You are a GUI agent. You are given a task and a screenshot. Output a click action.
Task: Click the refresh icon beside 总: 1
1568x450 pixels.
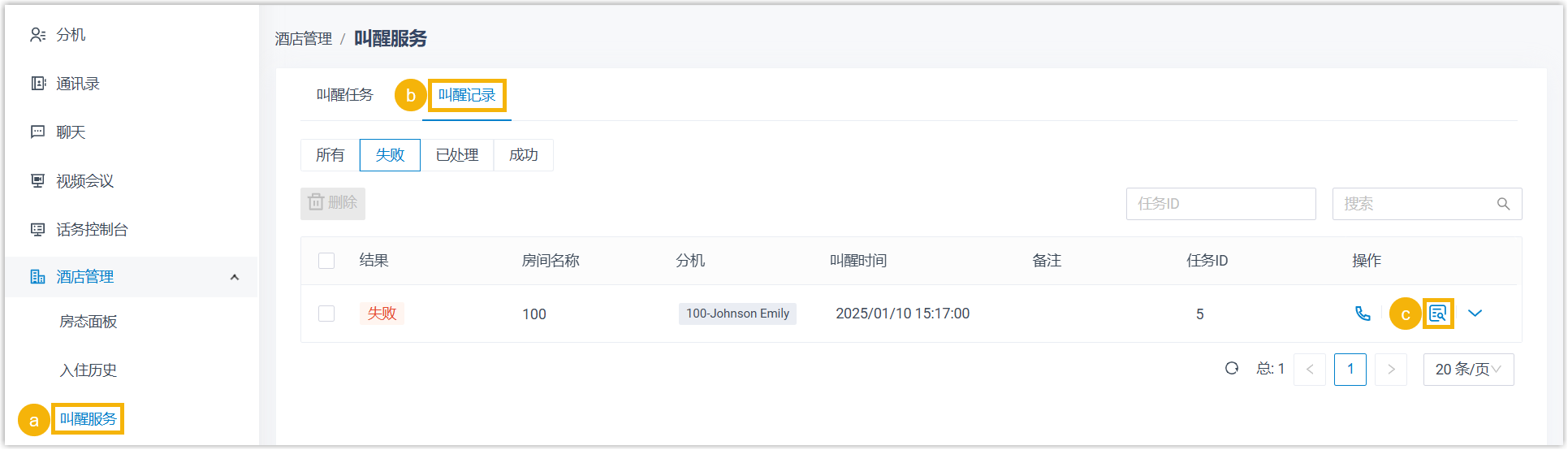pyautogui.click(x=1232, y=369)
